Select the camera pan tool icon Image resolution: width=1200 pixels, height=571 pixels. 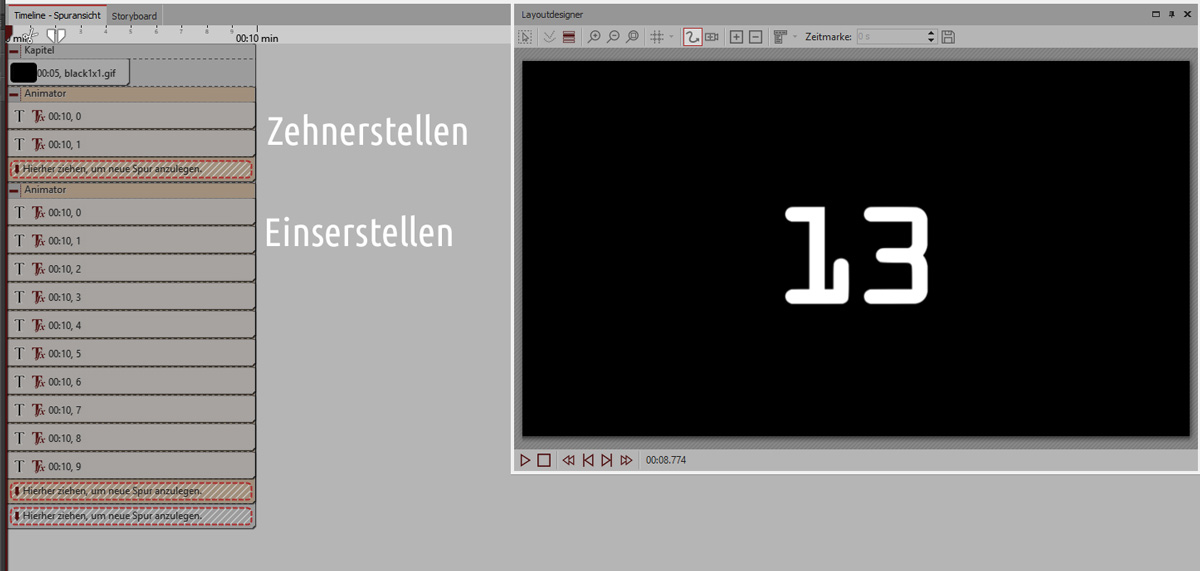(712, 37)
